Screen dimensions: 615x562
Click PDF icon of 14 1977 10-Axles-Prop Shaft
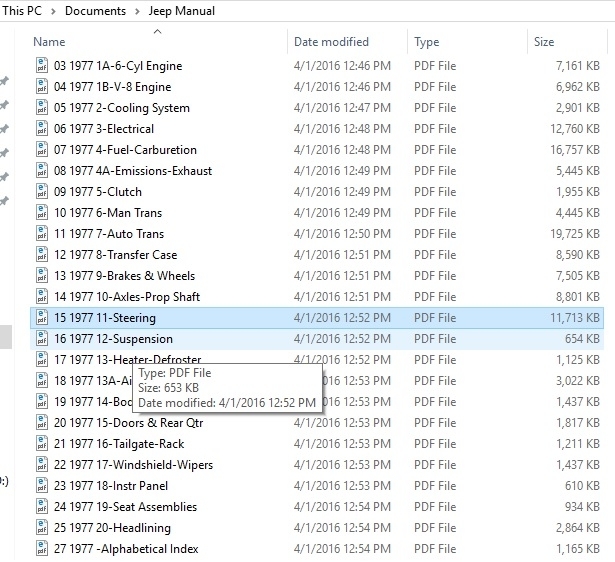tap(42, 296)
